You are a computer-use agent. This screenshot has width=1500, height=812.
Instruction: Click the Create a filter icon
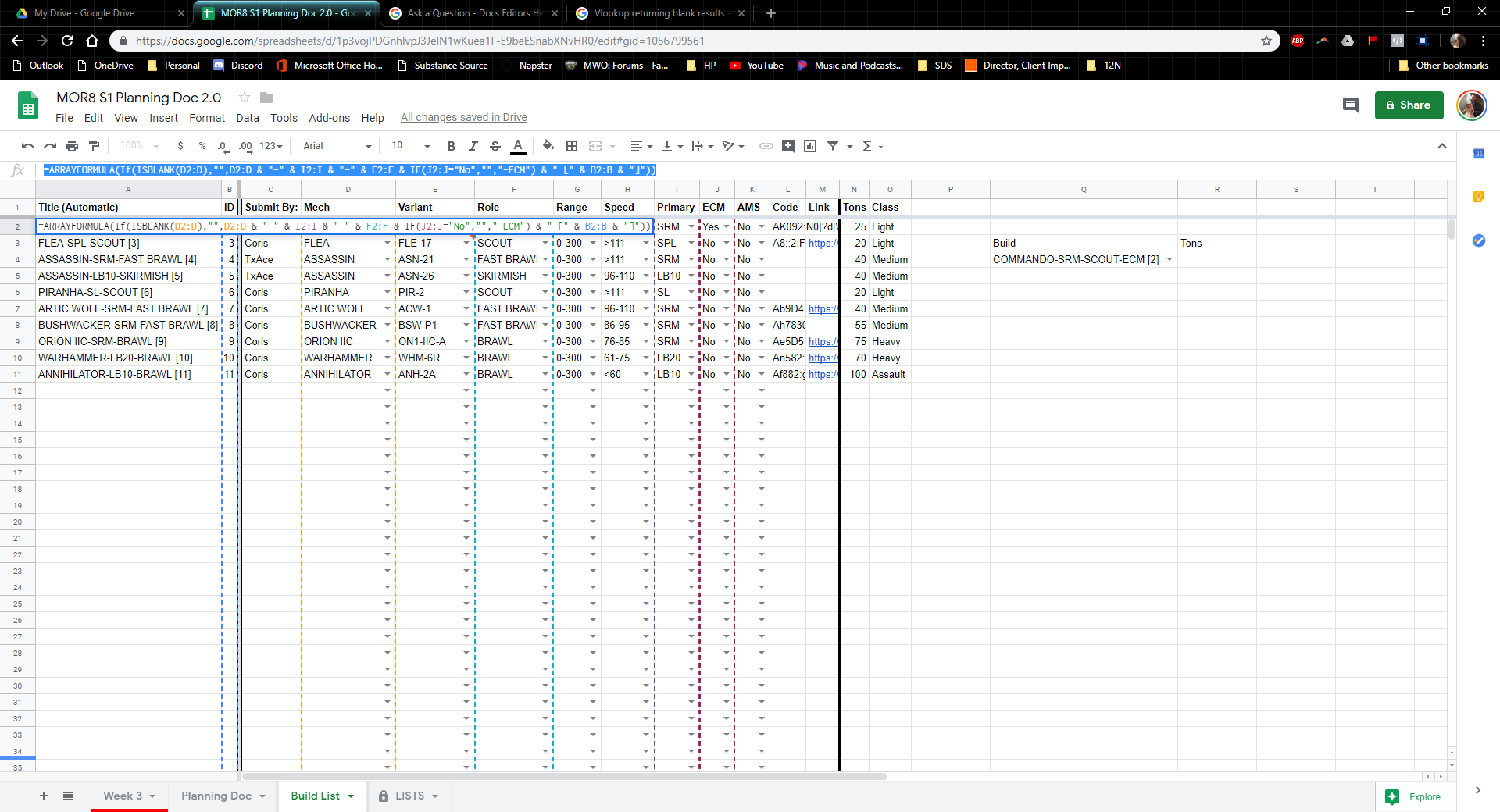coord(833,146)
